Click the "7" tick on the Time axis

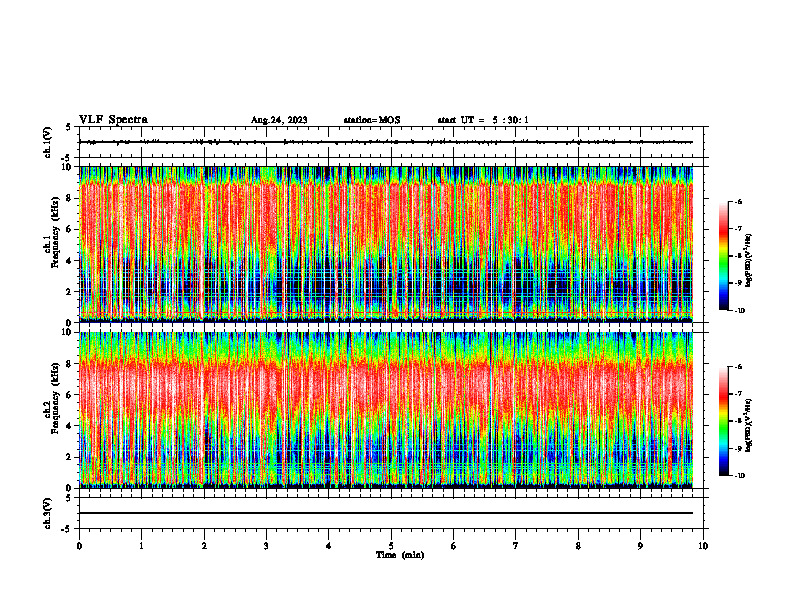[x=516, y=546]
